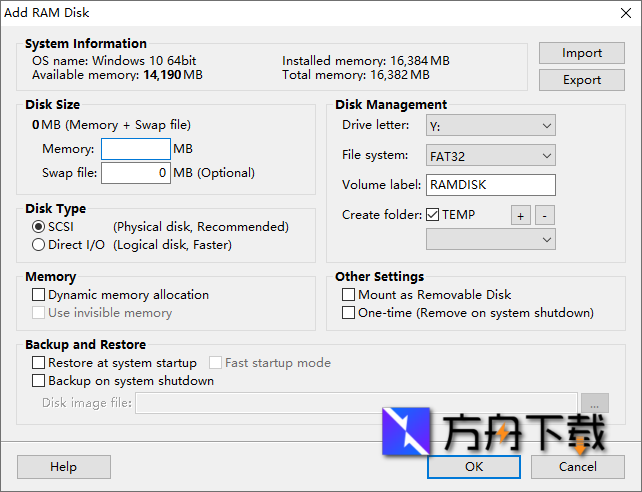Toggle Backup on system shutdown
Screen dimensions: 642x492
39,381
